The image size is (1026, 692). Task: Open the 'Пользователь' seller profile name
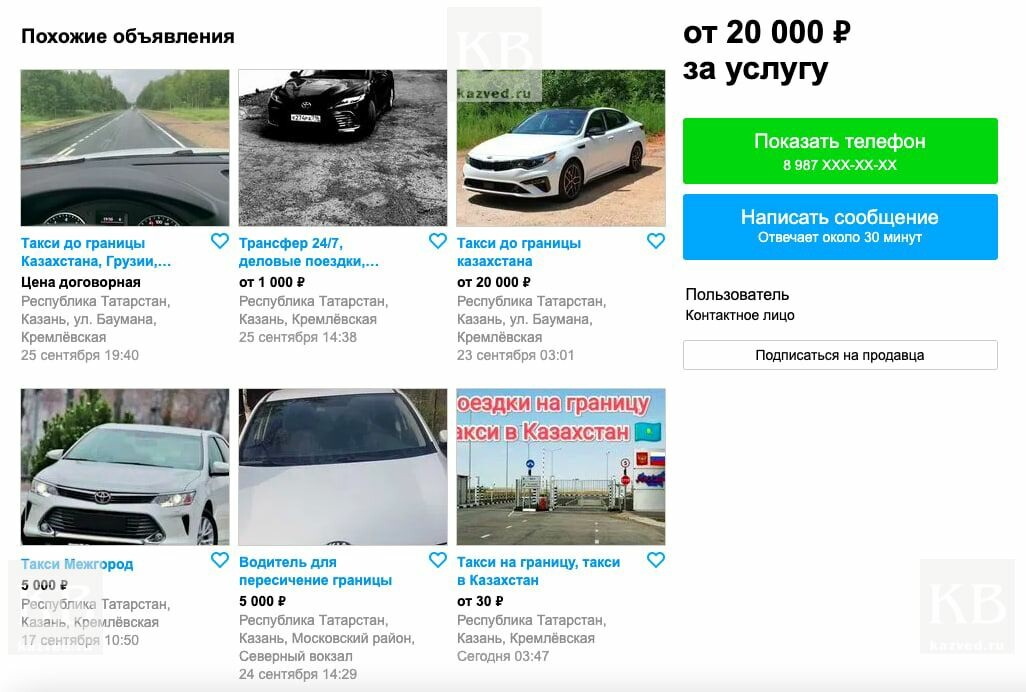(x=737, y=295)
